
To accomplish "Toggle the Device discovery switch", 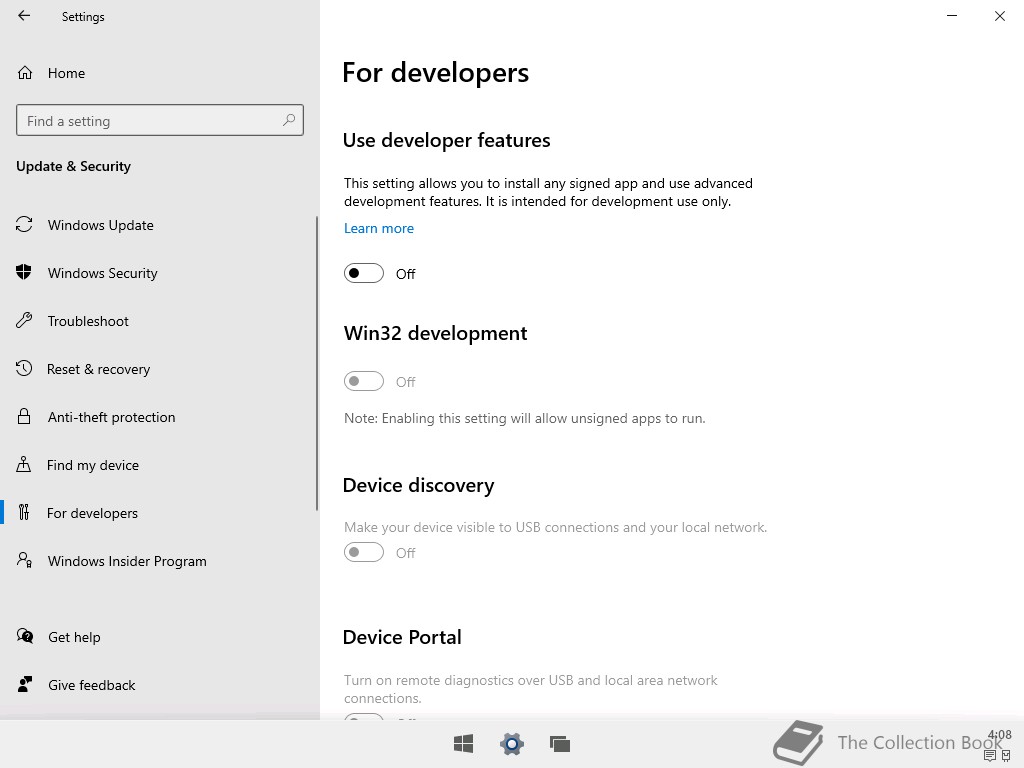I will [364, 552].
